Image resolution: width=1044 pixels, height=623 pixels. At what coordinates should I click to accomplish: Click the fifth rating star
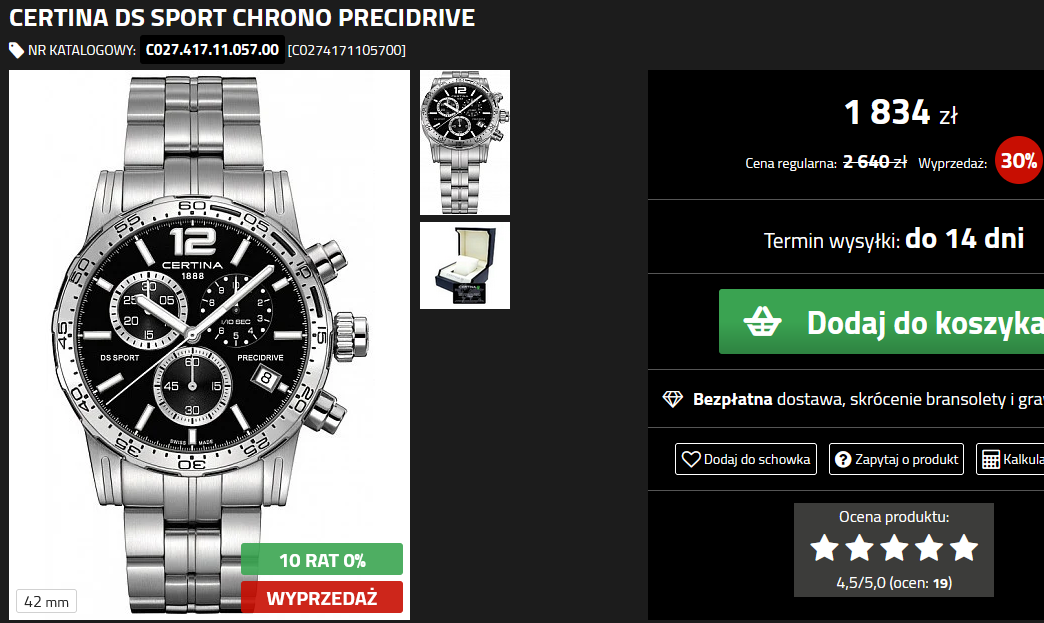tap(963, 548)
